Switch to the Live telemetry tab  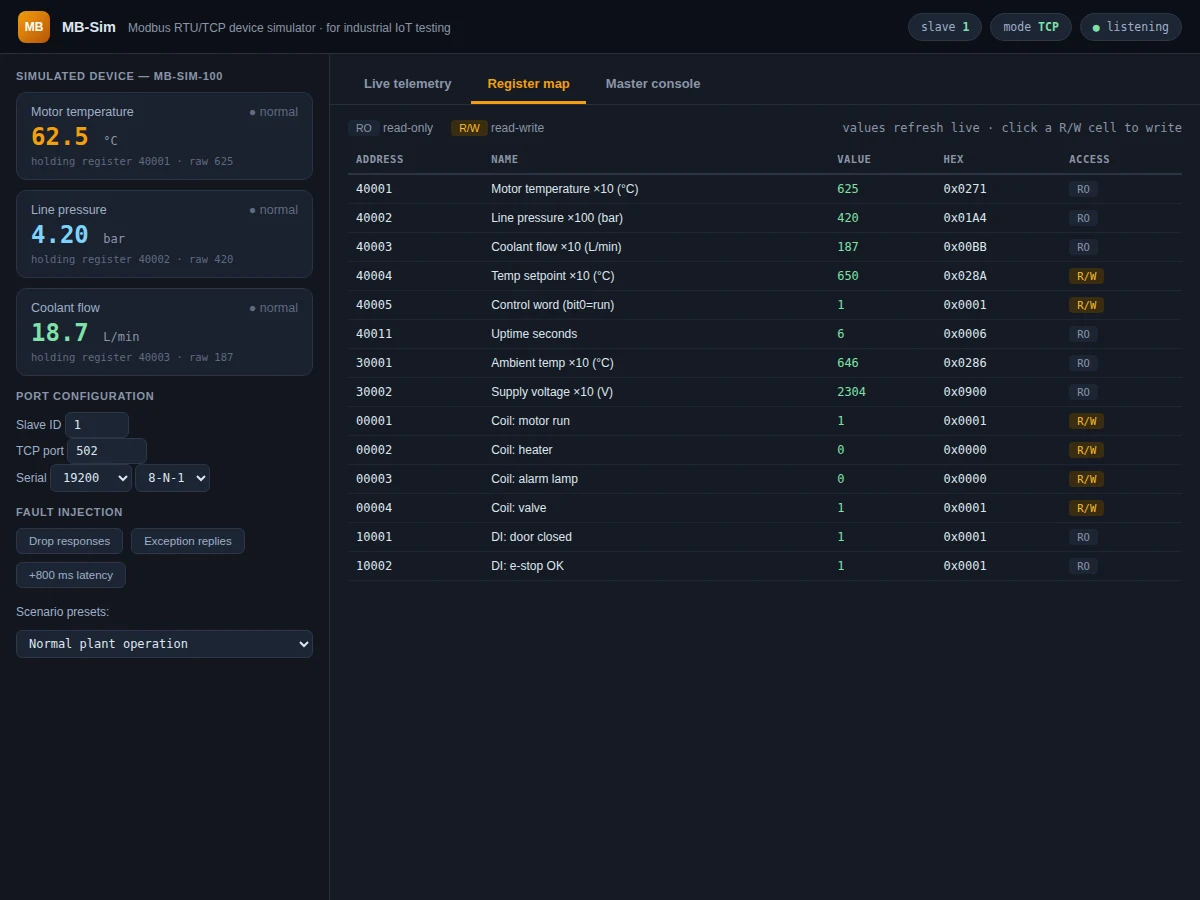coord(407,84)
